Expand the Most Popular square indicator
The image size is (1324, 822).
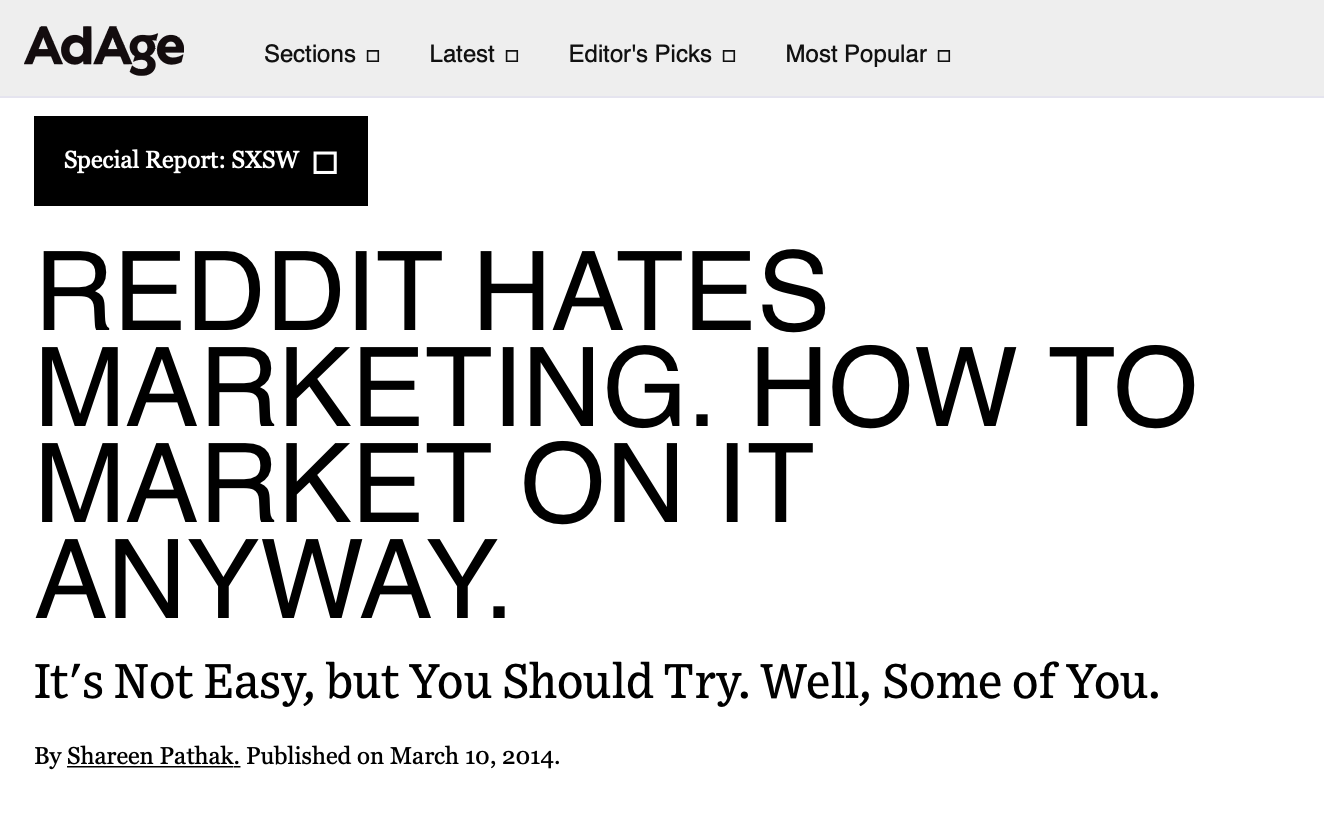pos(944,56)
